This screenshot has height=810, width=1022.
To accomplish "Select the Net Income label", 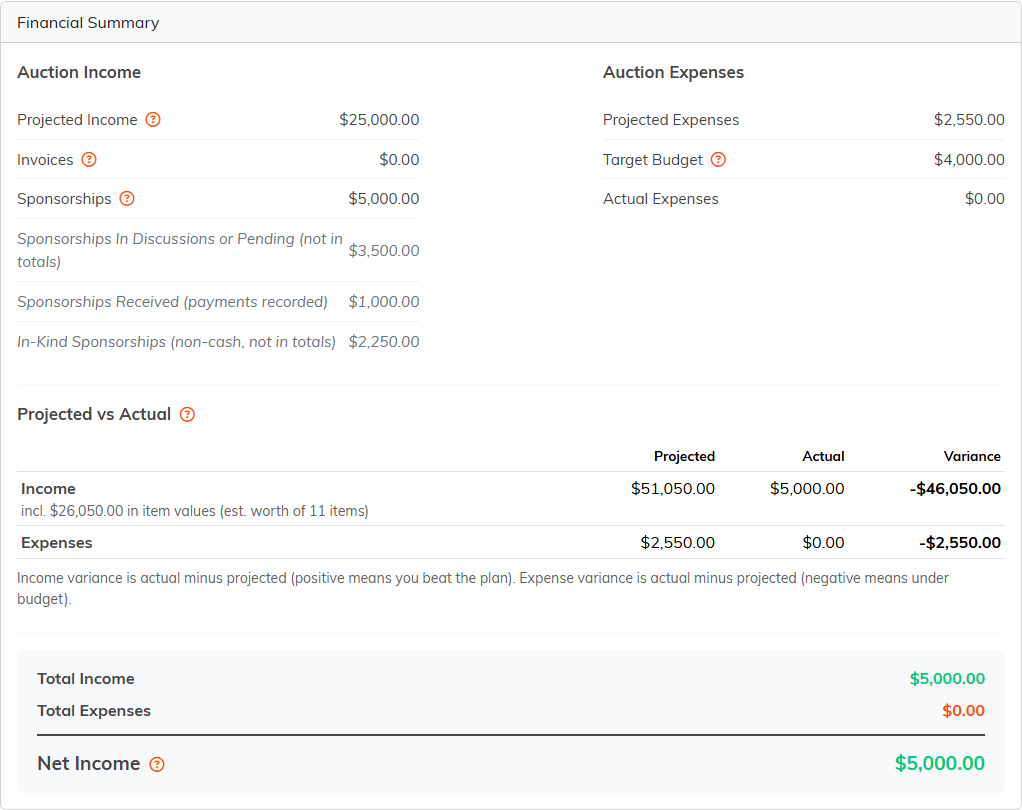I will (x=89, y=764).
